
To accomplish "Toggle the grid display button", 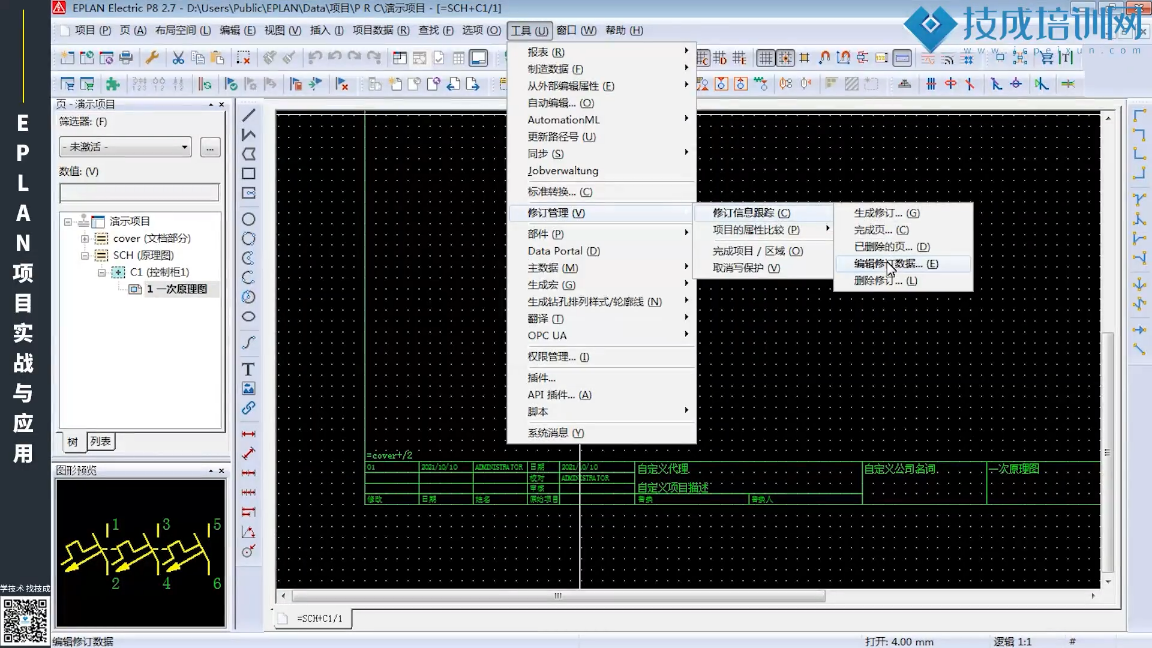I will [766, 57].
